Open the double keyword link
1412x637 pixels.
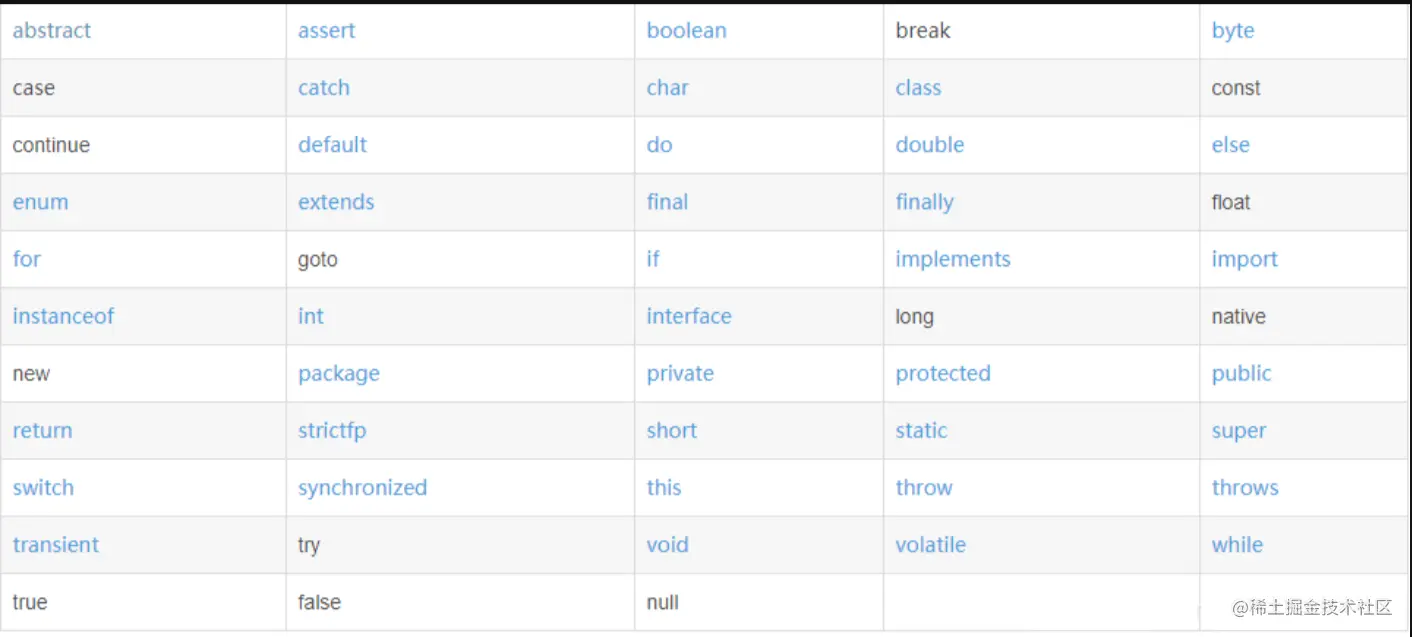click(x=929, y=145)
